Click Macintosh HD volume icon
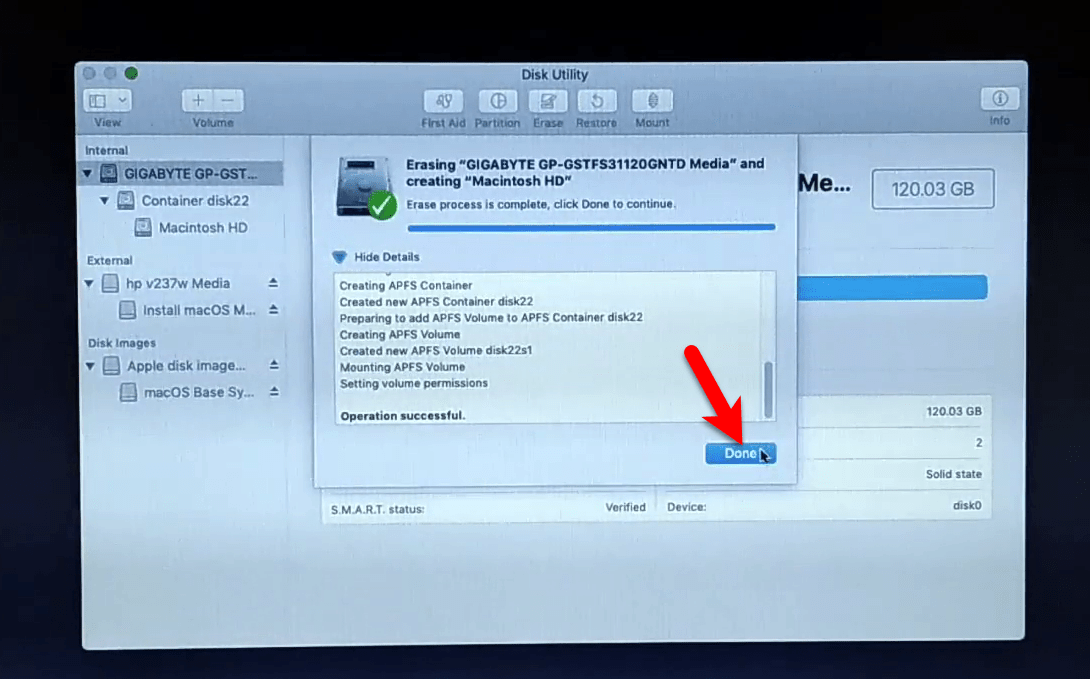 pyautogui.click(x=143, y=227)
